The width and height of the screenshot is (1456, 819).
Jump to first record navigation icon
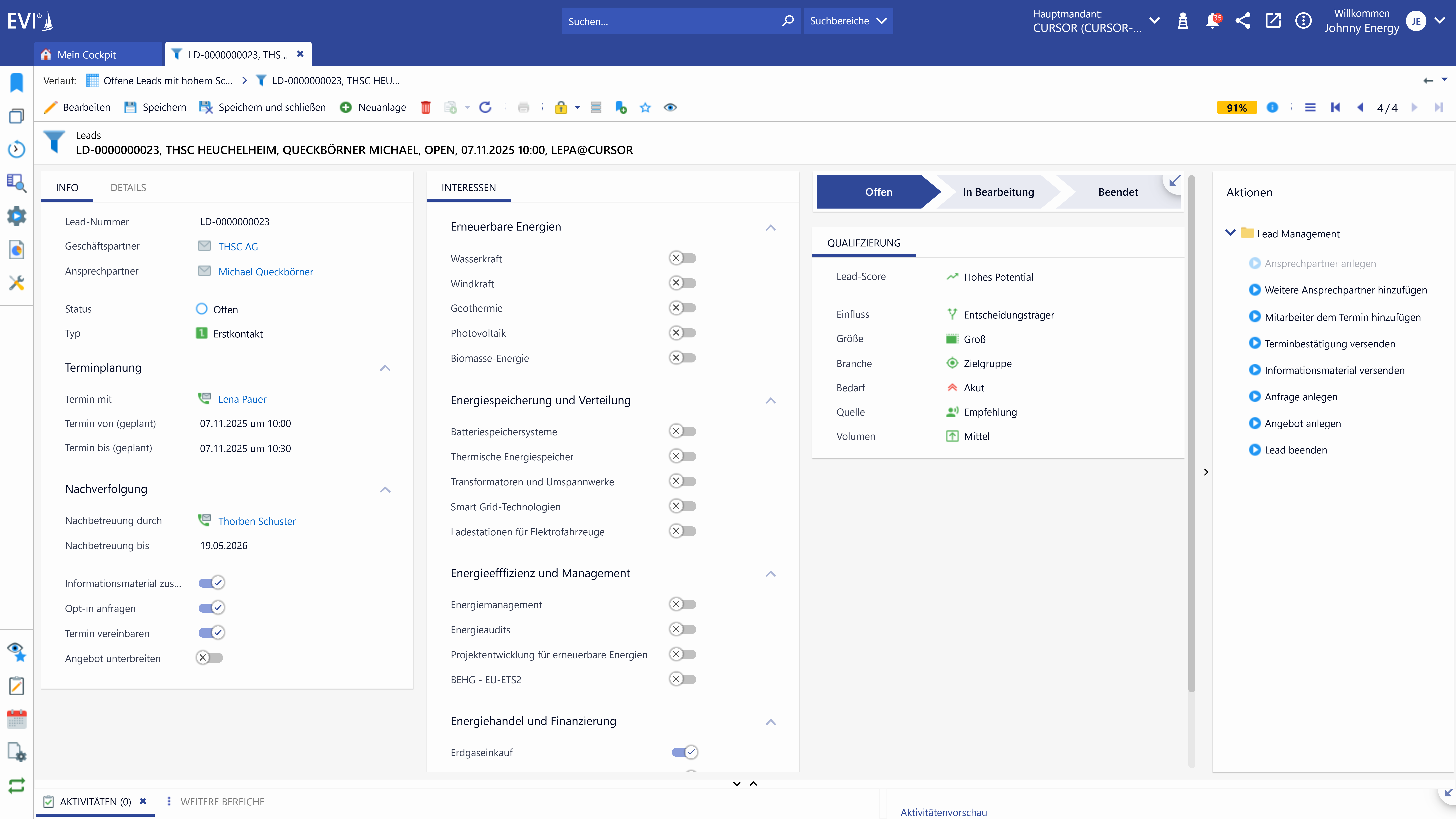1335,107
